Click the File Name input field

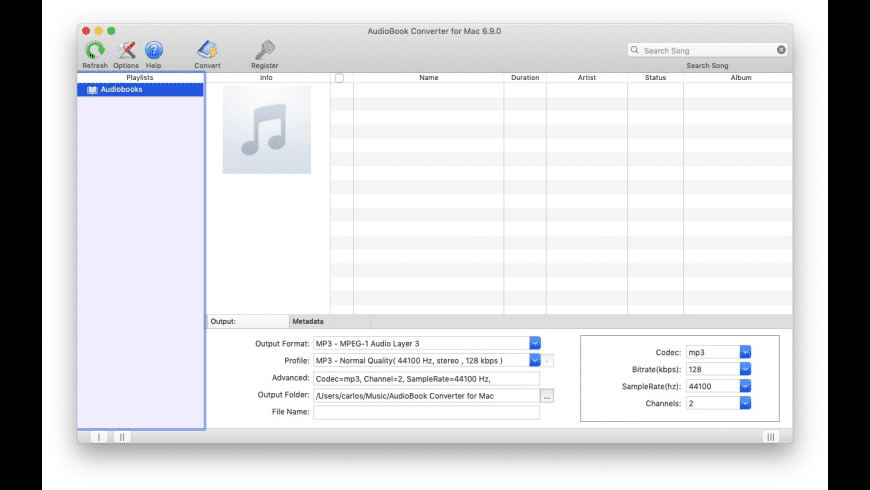(x=426, y=413)
